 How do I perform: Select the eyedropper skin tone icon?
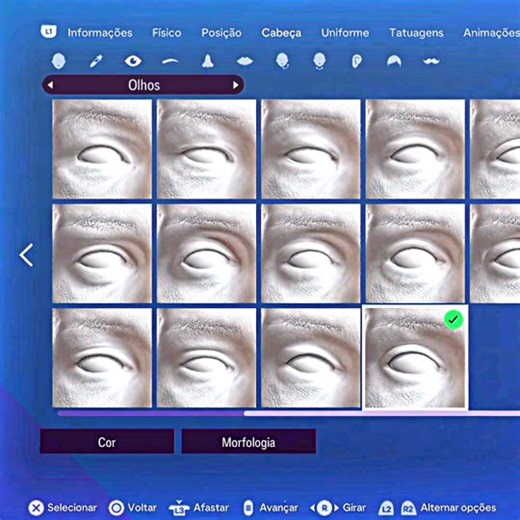point(96,61)
